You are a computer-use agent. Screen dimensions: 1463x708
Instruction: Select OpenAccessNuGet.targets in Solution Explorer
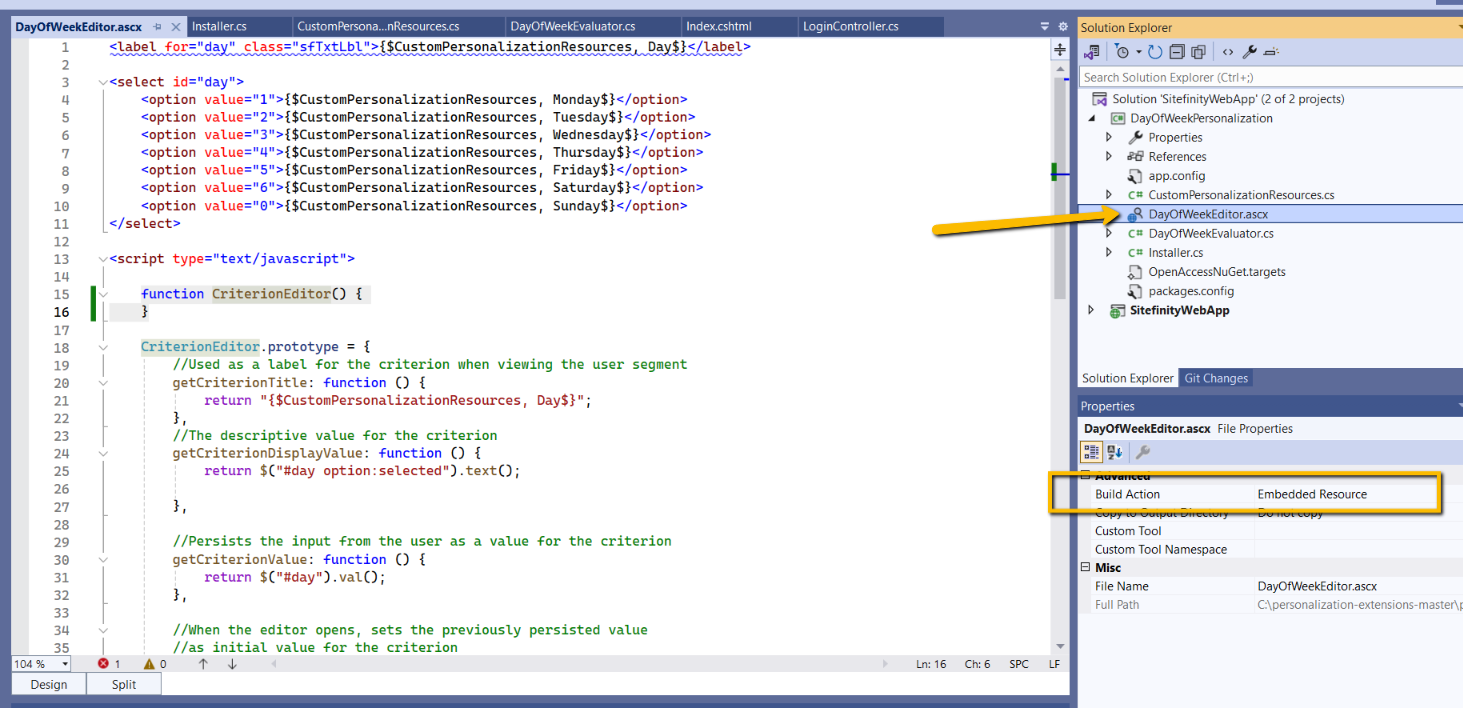(x=1217, y=272)
